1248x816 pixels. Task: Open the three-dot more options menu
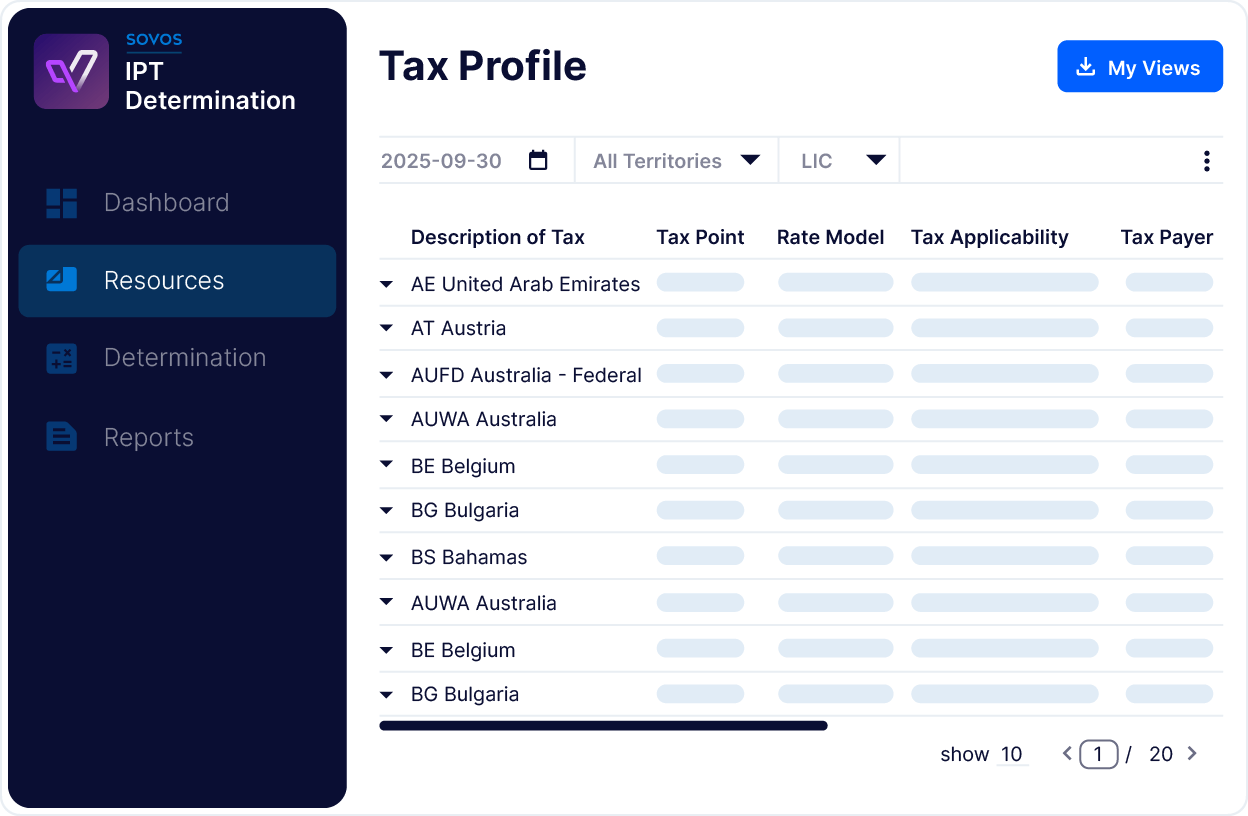tap(1206, 161)
